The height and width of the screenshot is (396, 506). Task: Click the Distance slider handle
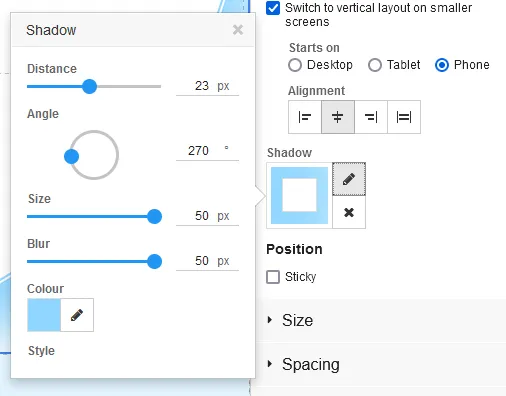click(89, 86)
